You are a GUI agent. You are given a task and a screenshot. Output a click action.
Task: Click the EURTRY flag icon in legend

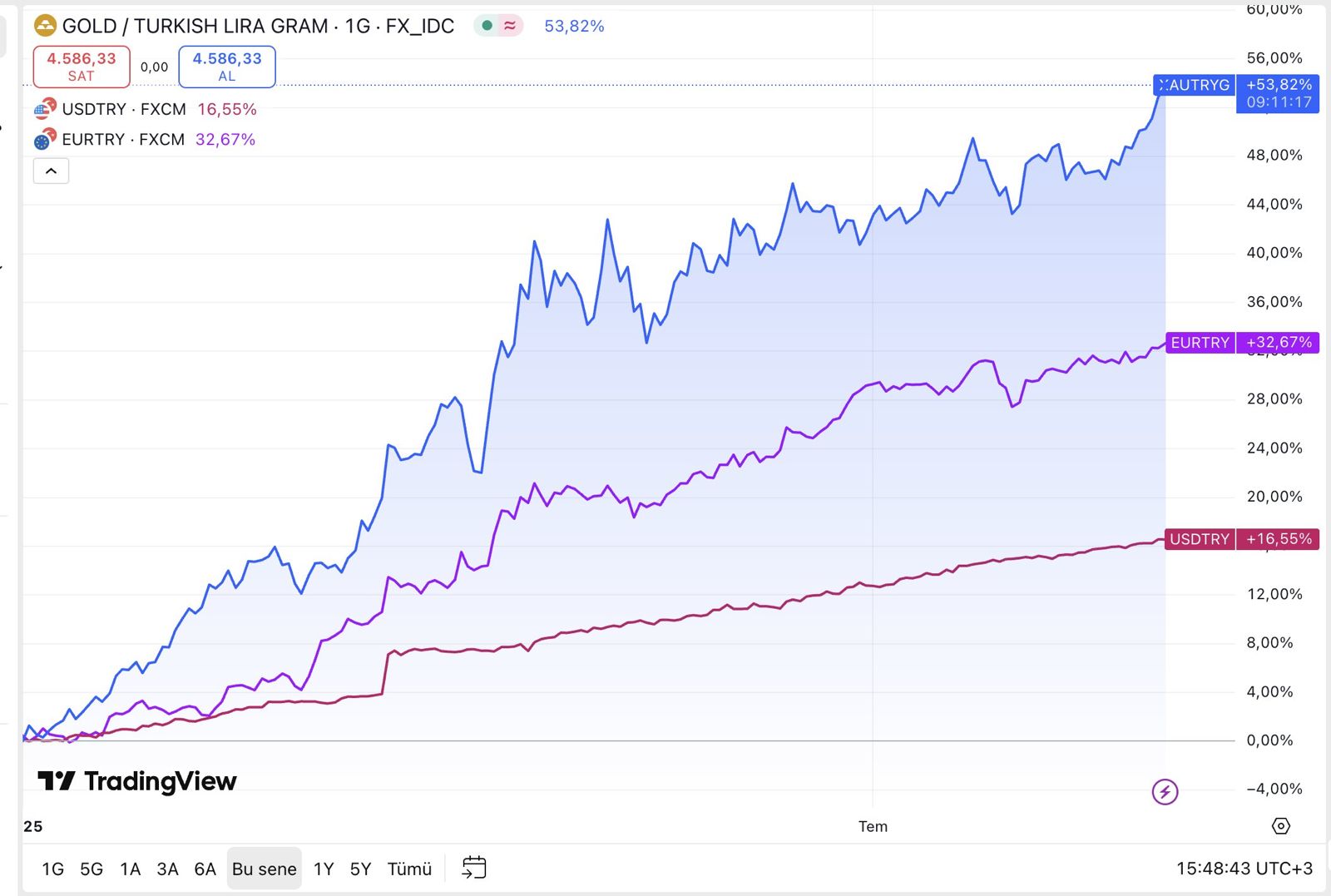[45, 139]
